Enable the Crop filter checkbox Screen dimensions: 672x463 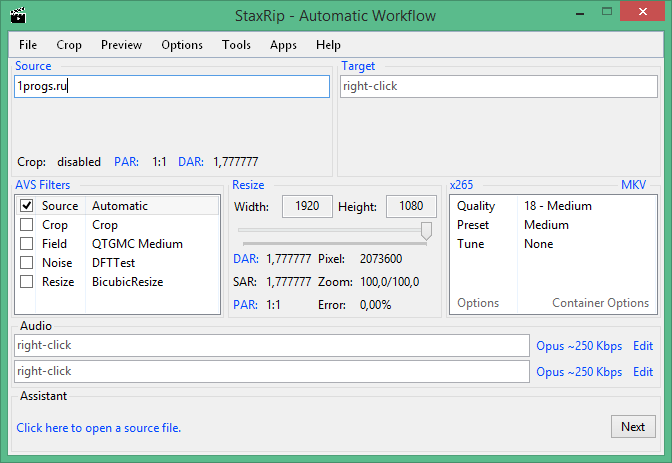[27, 225]
